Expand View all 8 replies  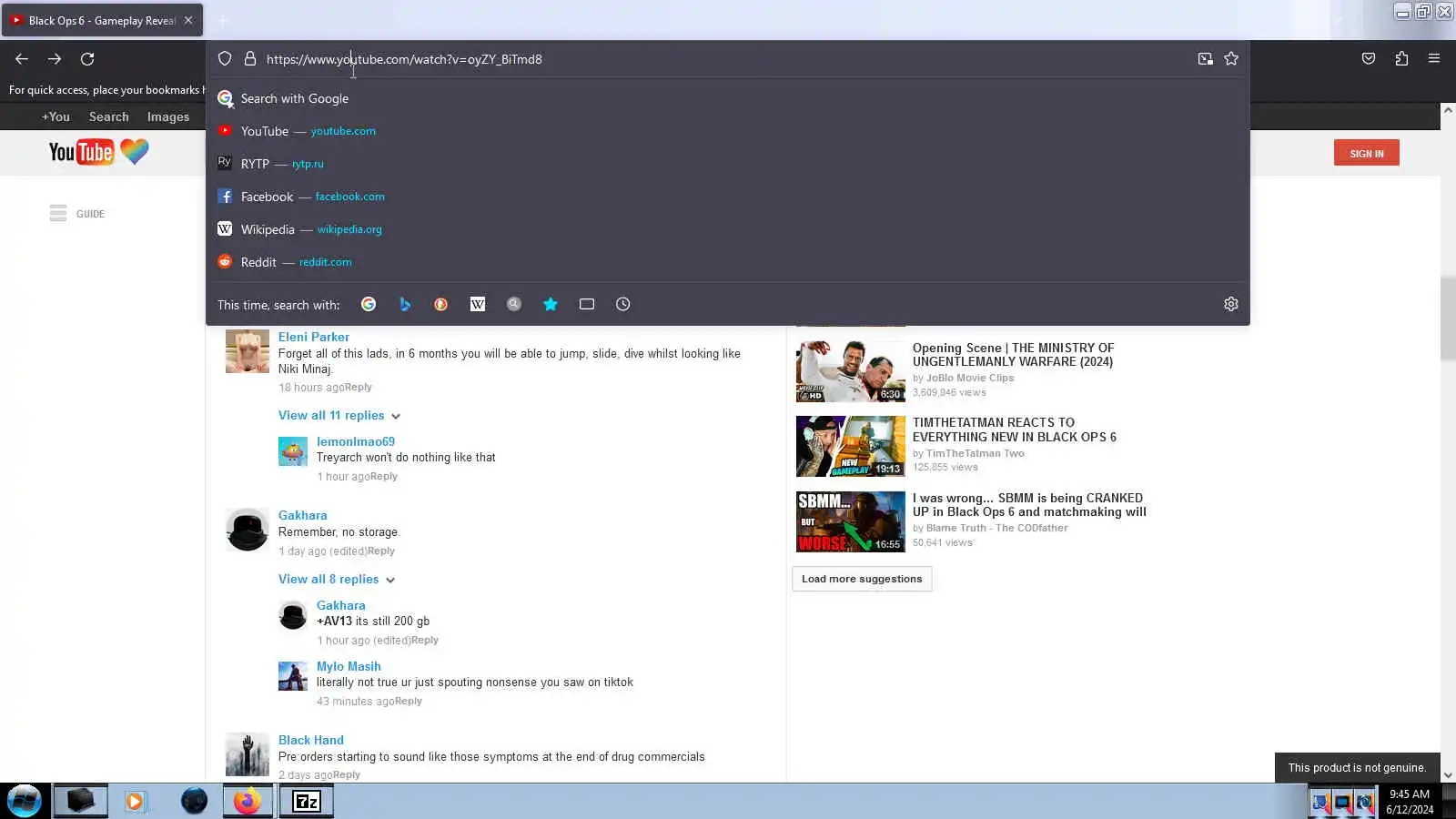click(337, 580)
